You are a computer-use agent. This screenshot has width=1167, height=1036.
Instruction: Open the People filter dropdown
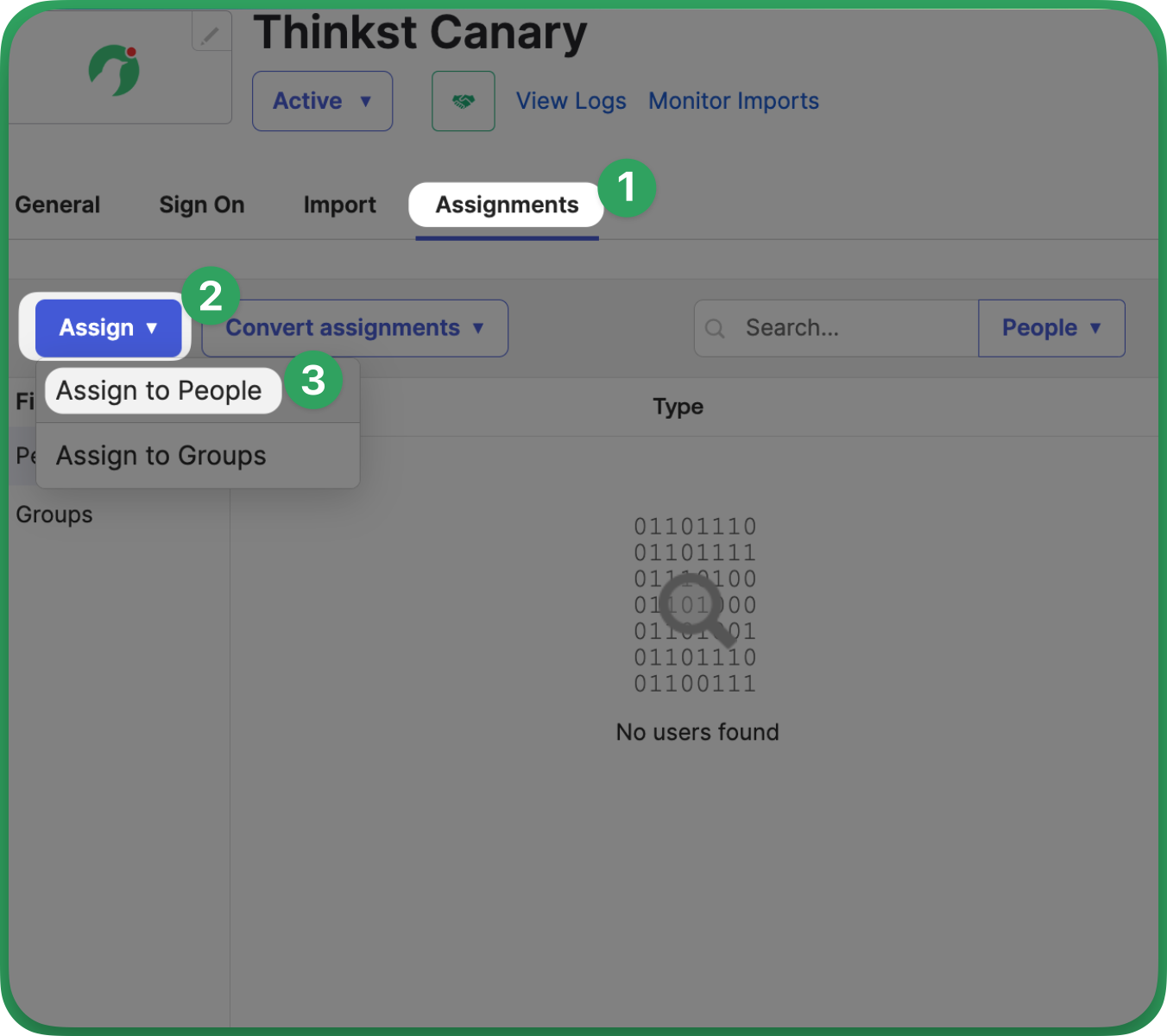[1051, 328]
